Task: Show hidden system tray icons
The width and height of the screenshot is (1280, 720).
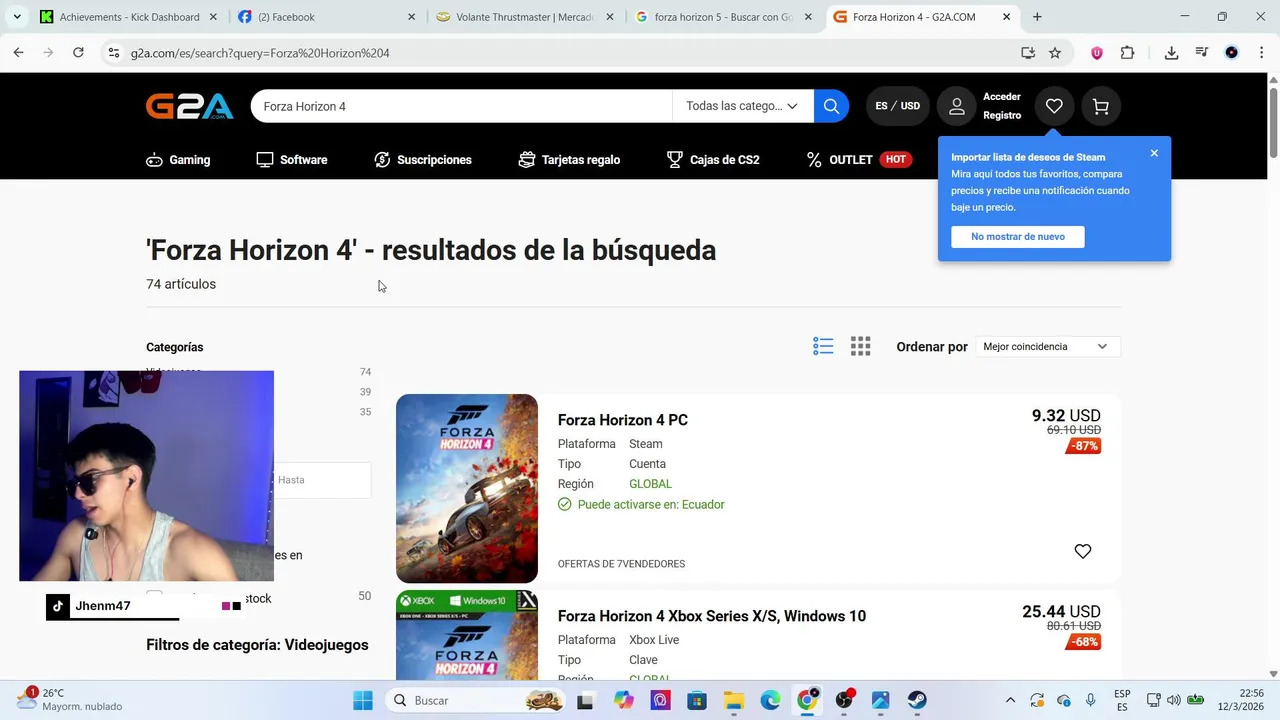Action: [x=1010, y=700]
